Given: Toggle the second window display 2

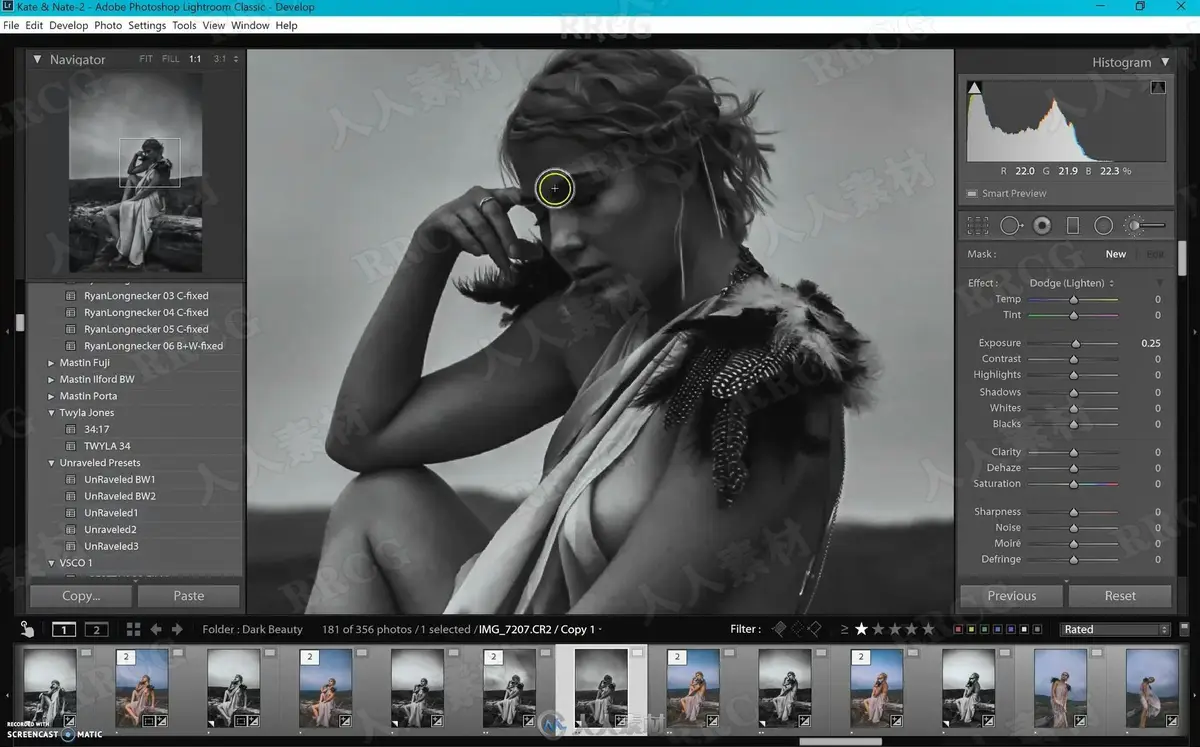Looking at the screenshot, I should 96,629.
